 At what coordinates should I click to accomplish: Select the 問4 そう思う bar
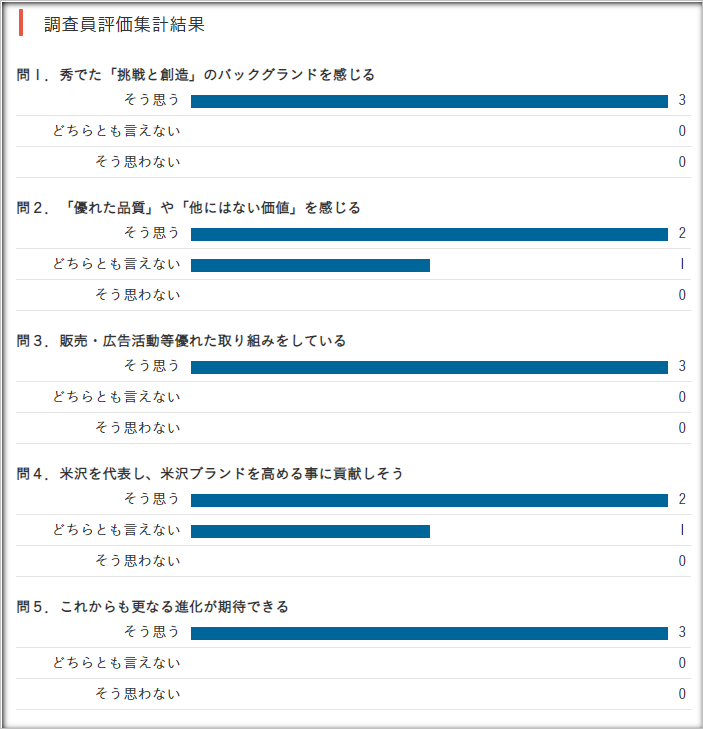(x=429, y=500)
